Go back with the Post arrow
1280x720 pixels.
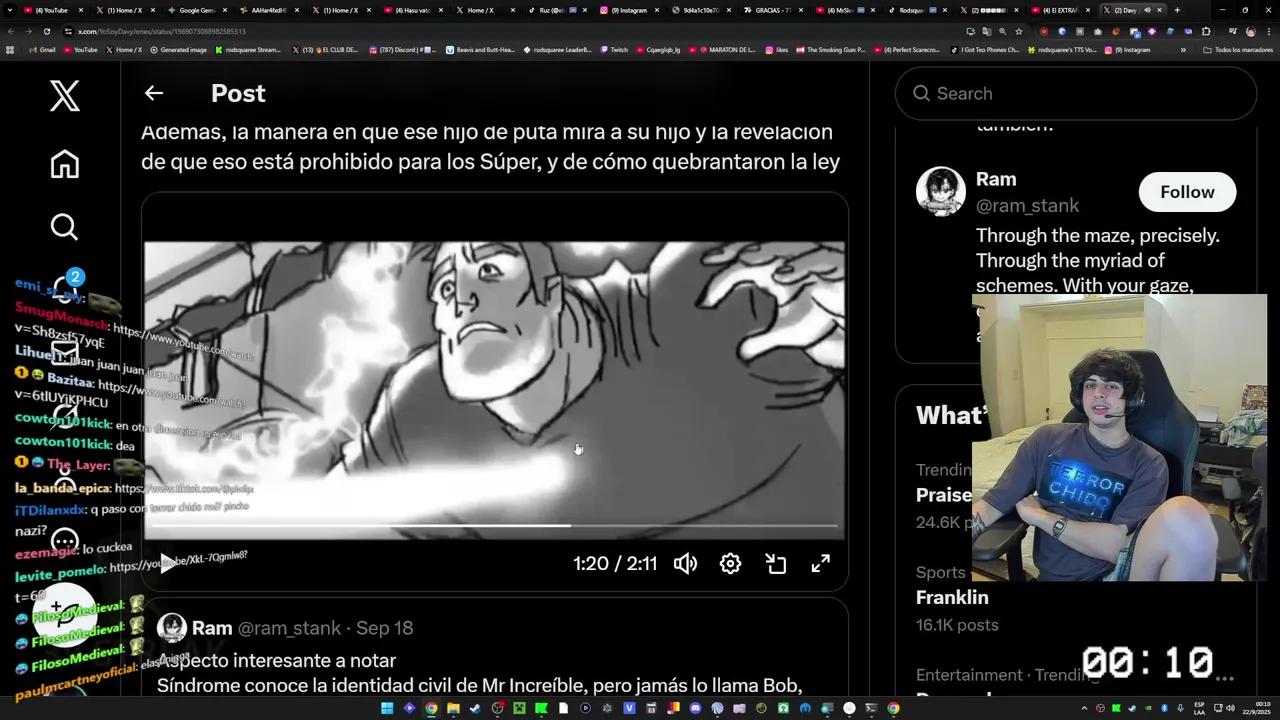pos(153,93)
